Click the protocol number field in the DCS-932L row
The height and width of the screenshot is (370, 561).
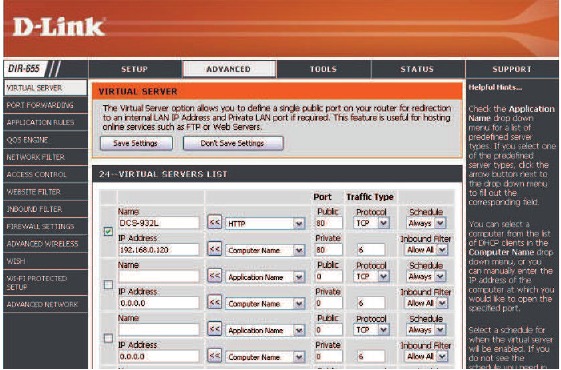coord(371,250)
